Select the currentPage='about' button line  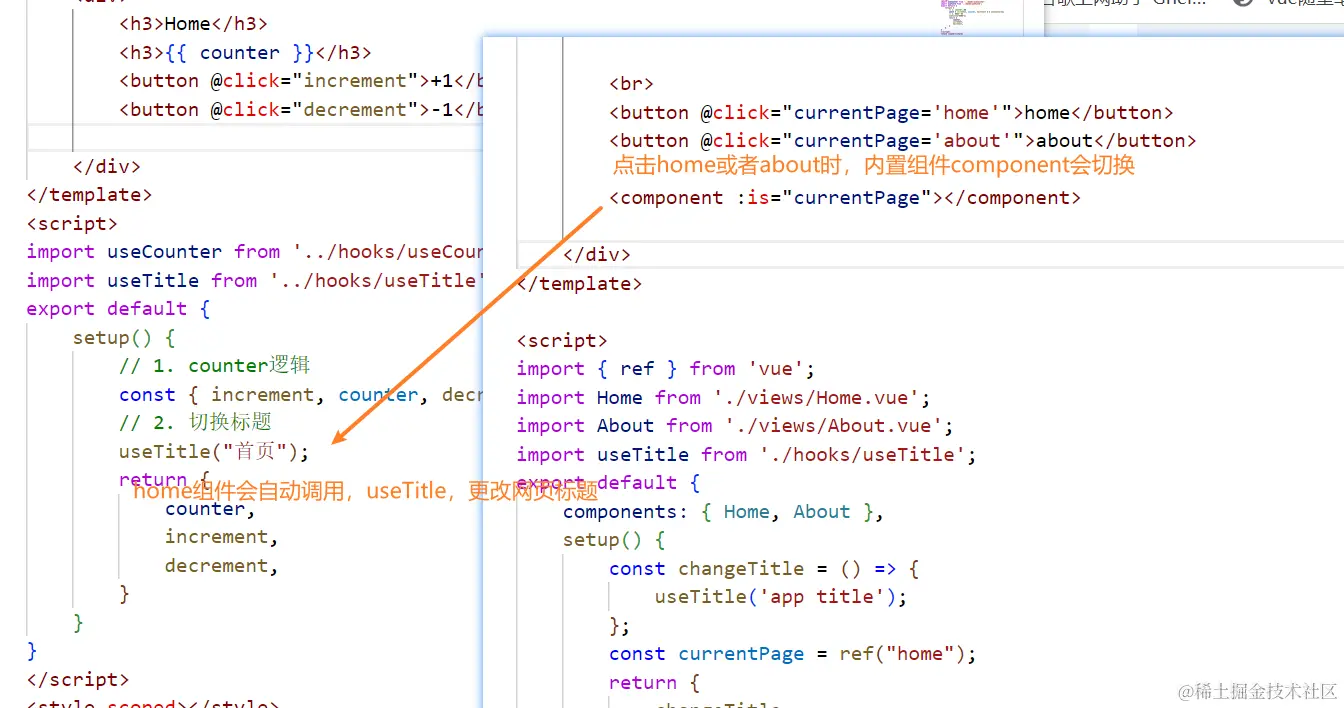[x=903, y=141]
